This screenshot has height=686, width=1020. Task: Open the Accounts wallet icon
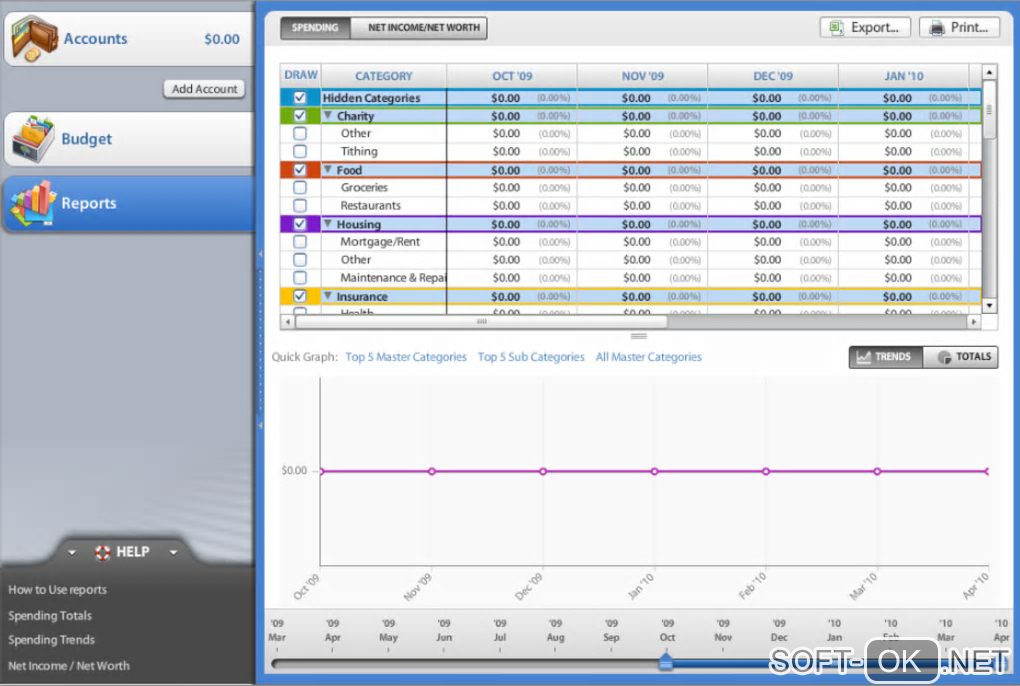coord(34,39)
